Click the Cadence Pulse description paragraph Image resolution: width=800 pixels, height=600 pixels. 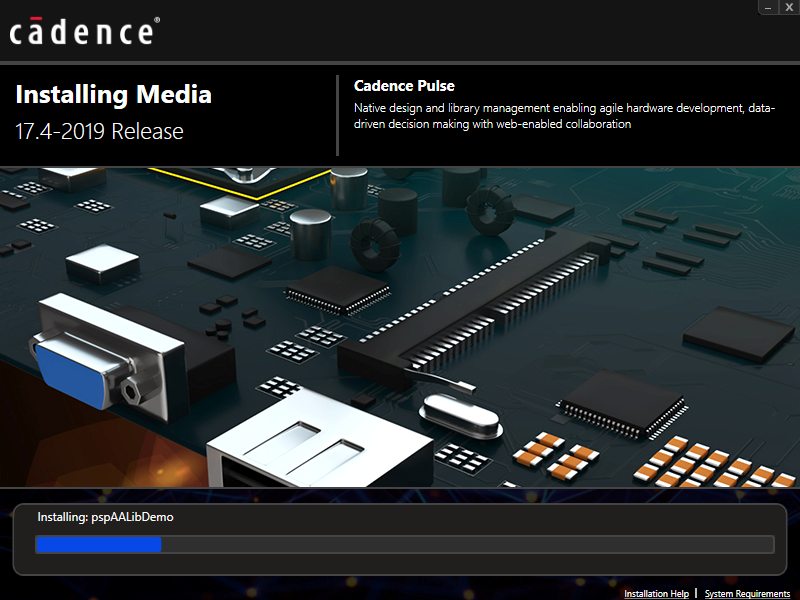(x=564, y=116)
